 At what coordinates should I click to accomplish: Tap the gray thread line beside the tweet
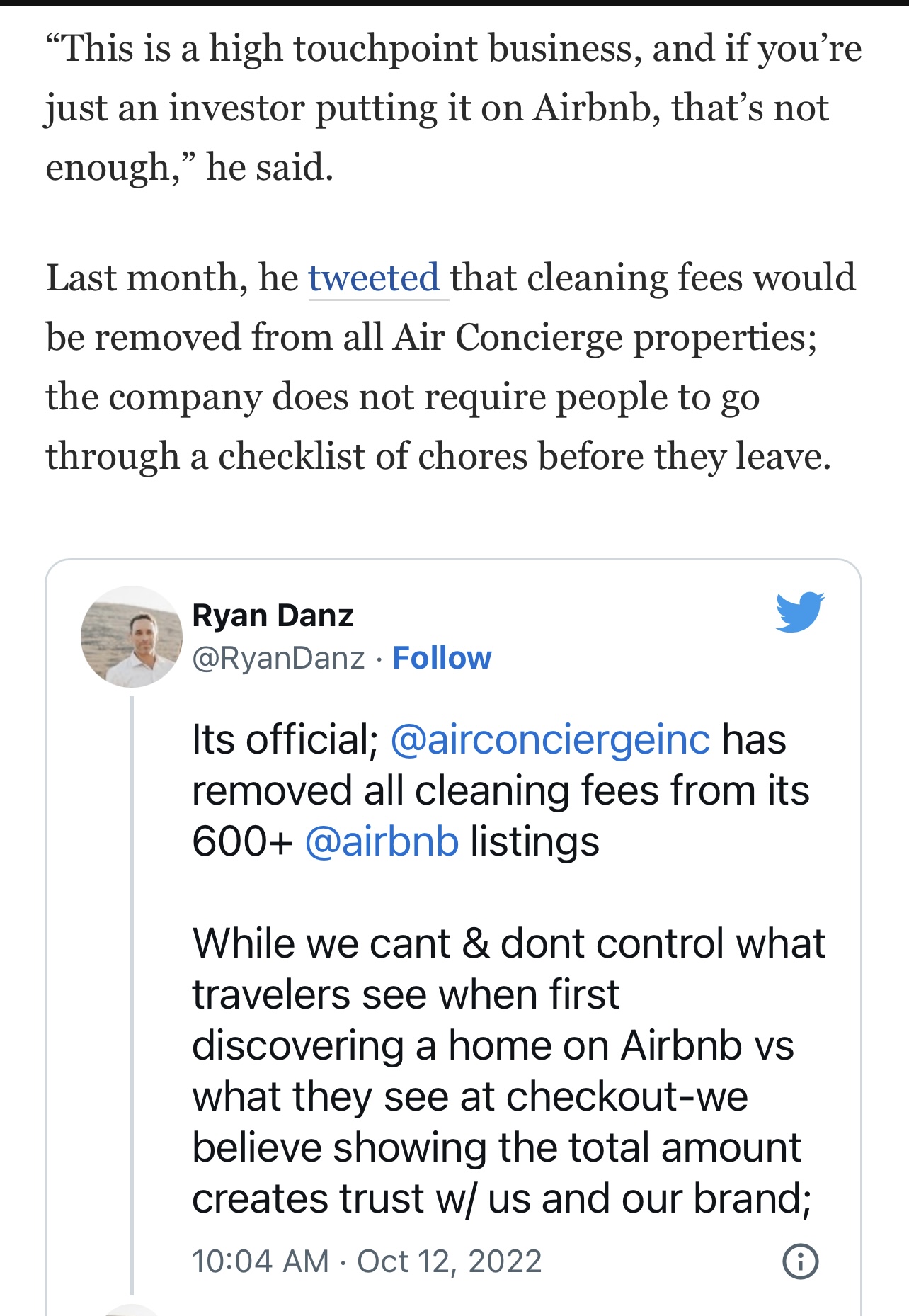point(132,995)
